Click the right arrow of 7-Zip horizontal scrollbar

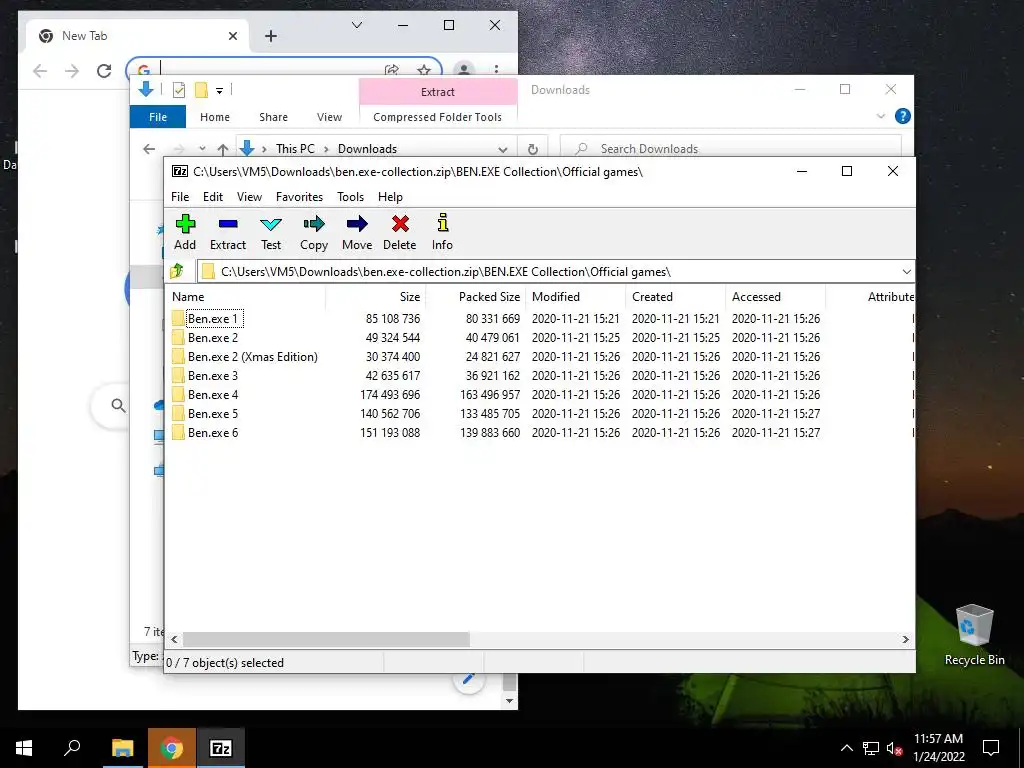pyautogui.click(x=906, y=639)
